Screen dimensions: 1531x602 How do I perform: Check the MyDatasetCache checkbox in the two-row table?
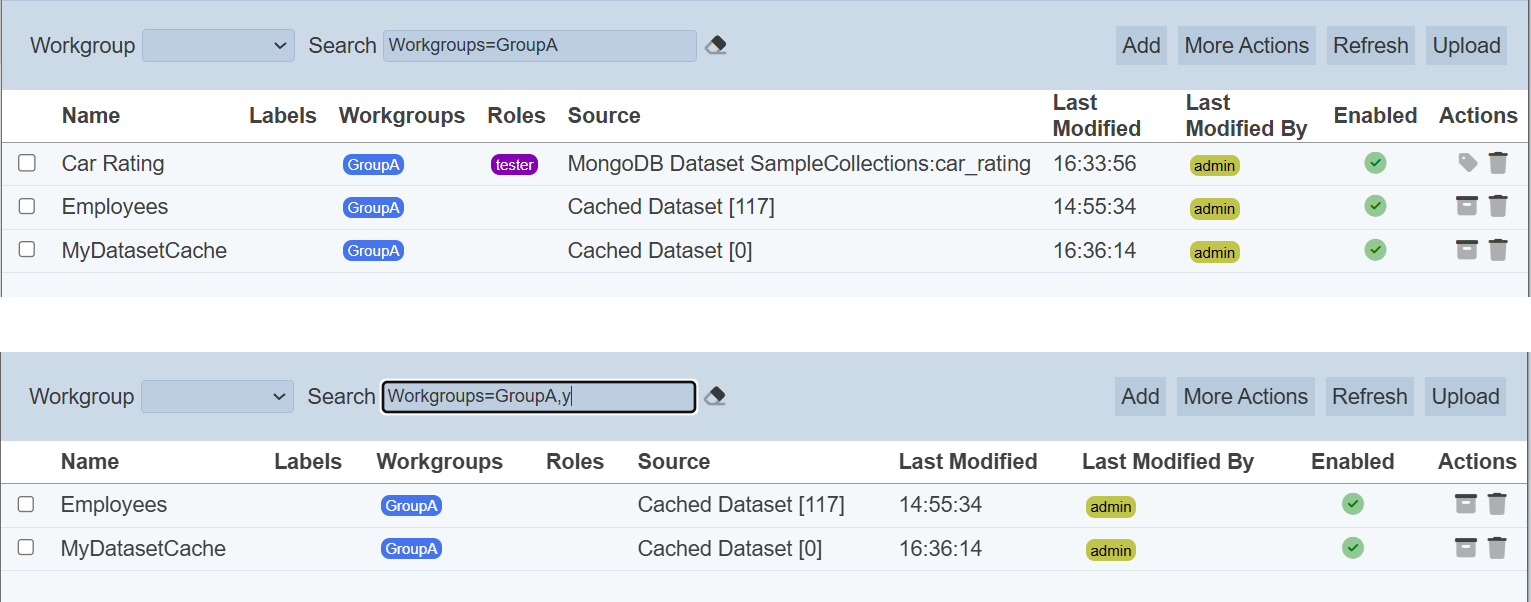click(26, 547)
